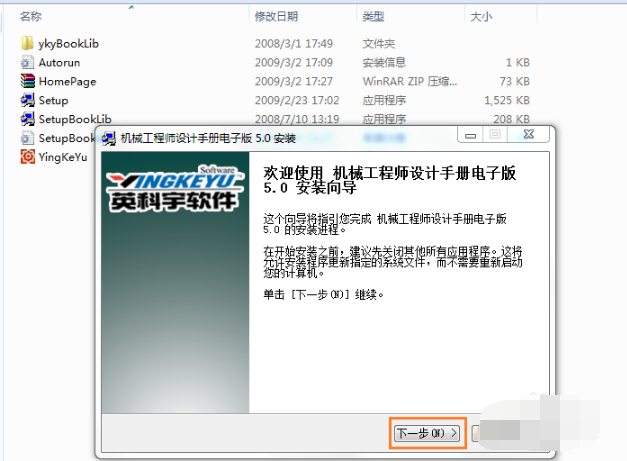Close the installer window
The image size is (627, 461).
click(x=529, y=135)
